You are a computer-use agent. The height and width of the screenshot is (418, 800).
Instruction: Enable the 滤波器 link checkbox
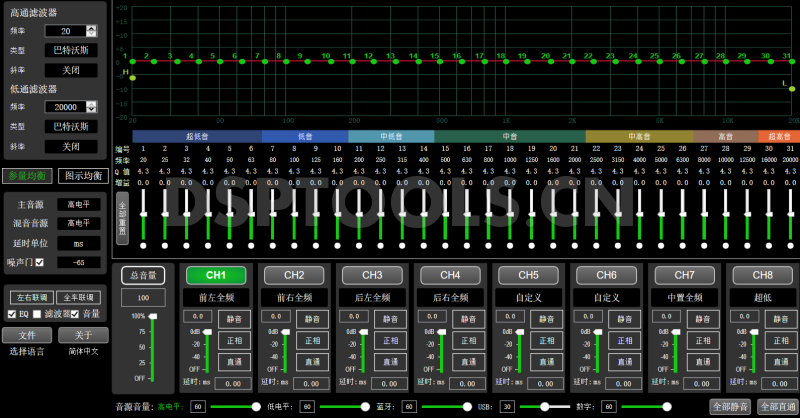(x=39, y=314)
